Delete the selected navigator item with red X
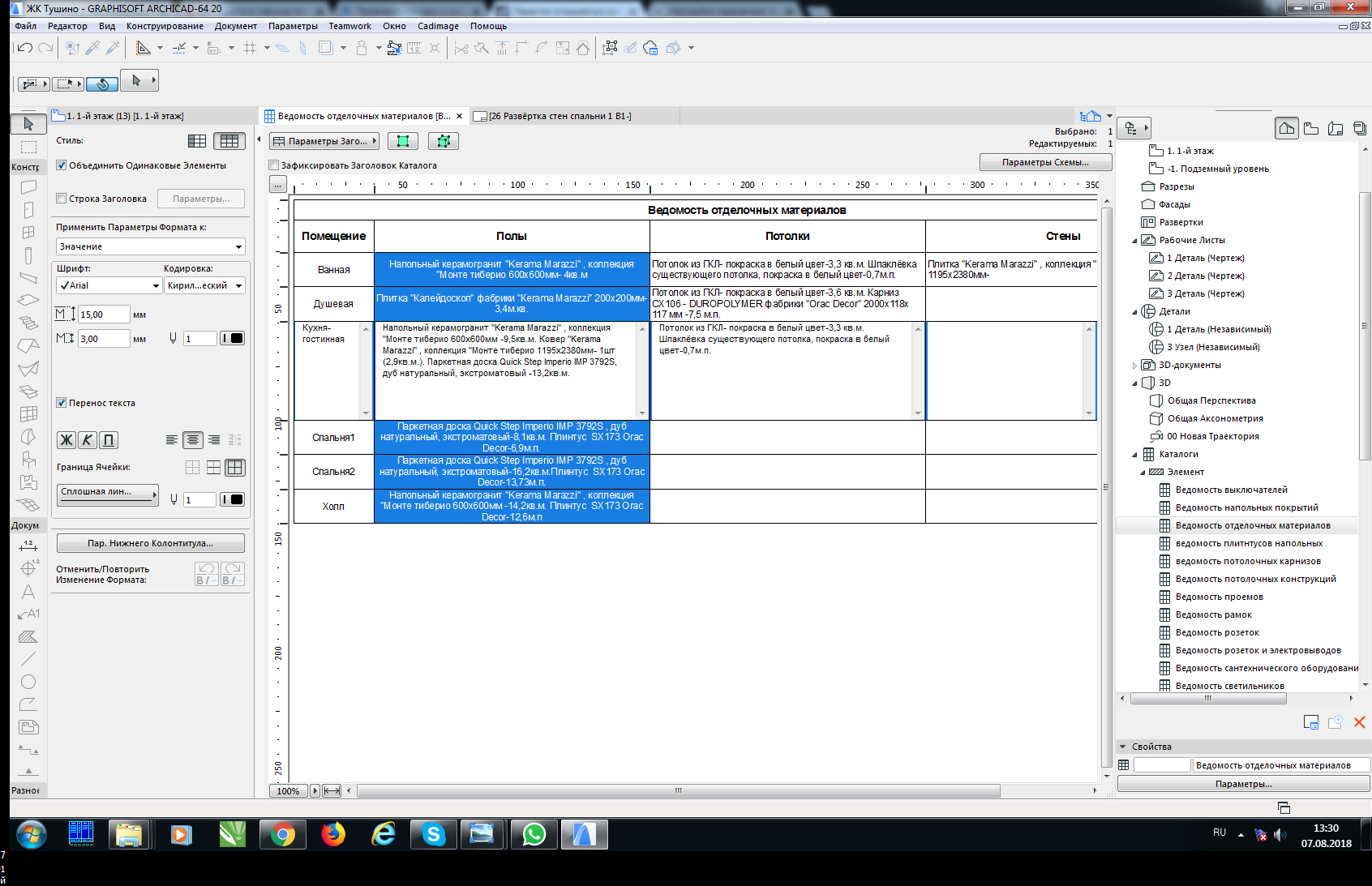Viewport: 1372px width, 886px height. (x=1360, y=722)
